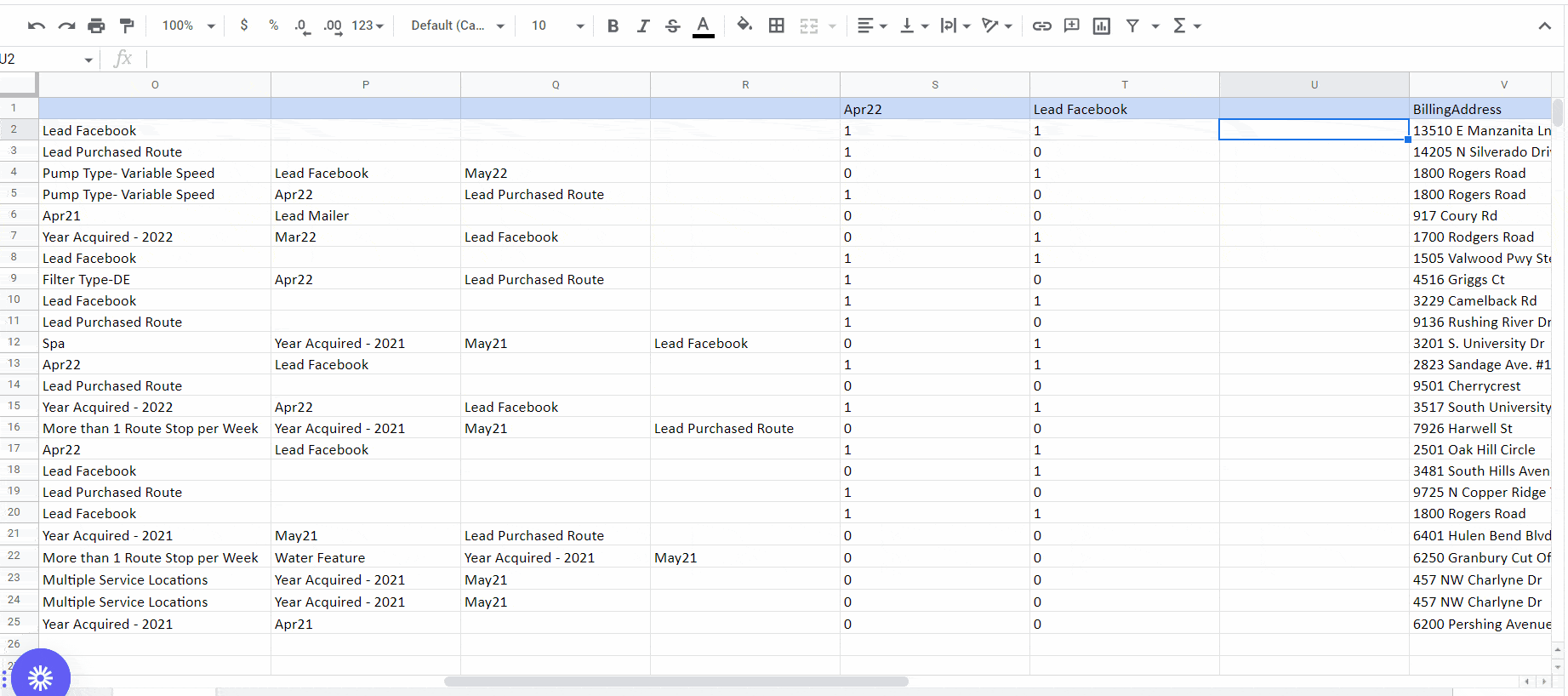Click the 'Spa' cell
The image size is (1568, 696).
[155, 343]
